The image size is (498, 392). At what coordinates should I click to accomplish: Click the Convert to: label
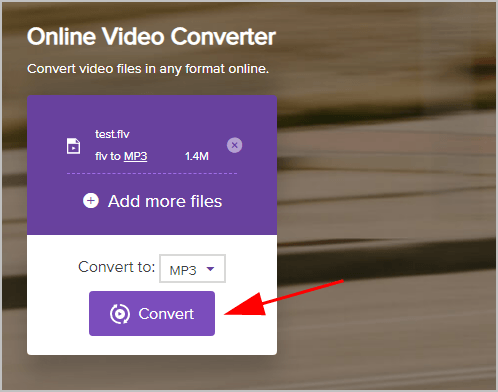(117, 267)
